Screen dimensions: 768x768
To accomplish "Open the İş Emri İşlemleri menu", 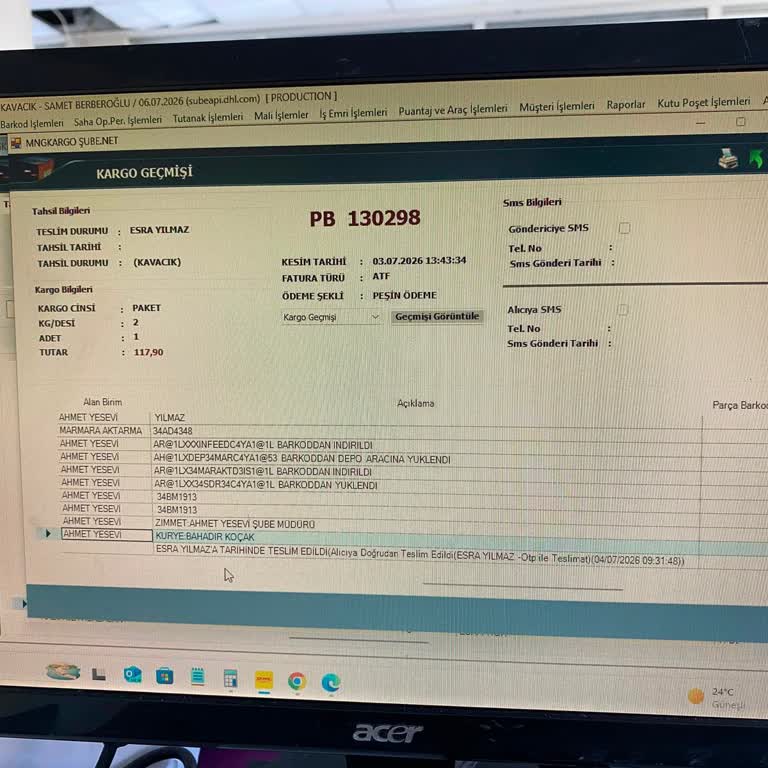I will coord(353,113).
